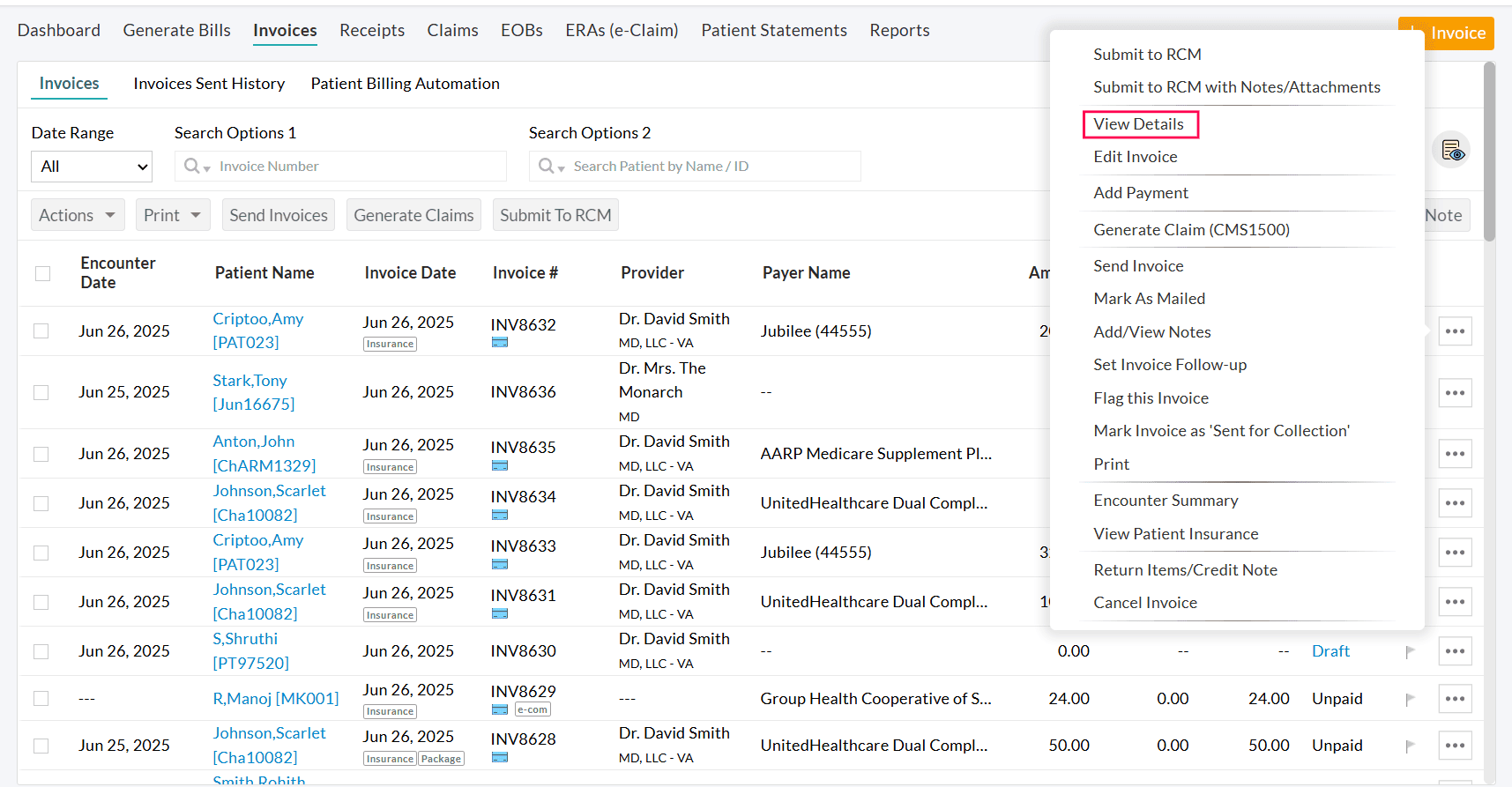
Task: Open the Date Range dropdown set to All
Action: [x=92, y=167]
